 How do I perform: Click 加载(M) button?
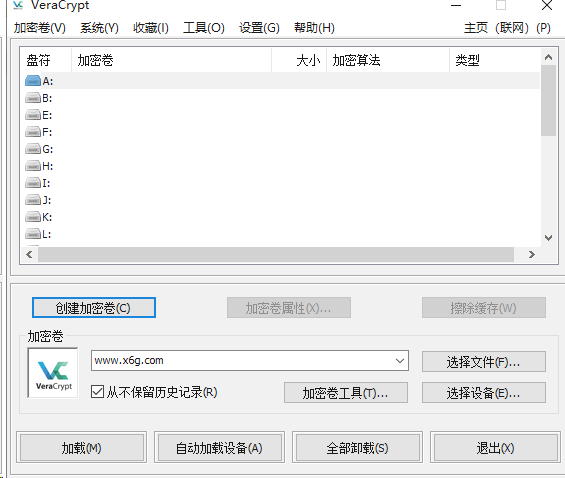coord(81,448)
